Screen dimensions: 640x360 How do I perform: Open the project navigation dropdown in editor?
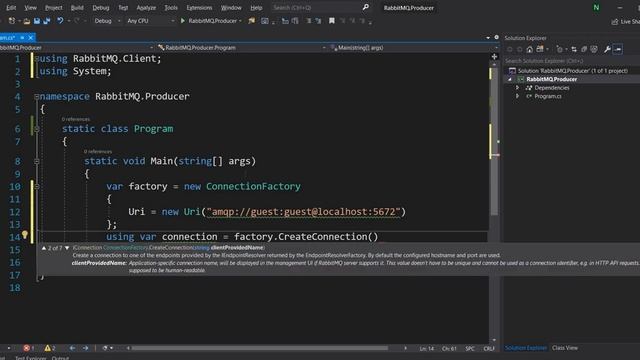click(77, 48)
